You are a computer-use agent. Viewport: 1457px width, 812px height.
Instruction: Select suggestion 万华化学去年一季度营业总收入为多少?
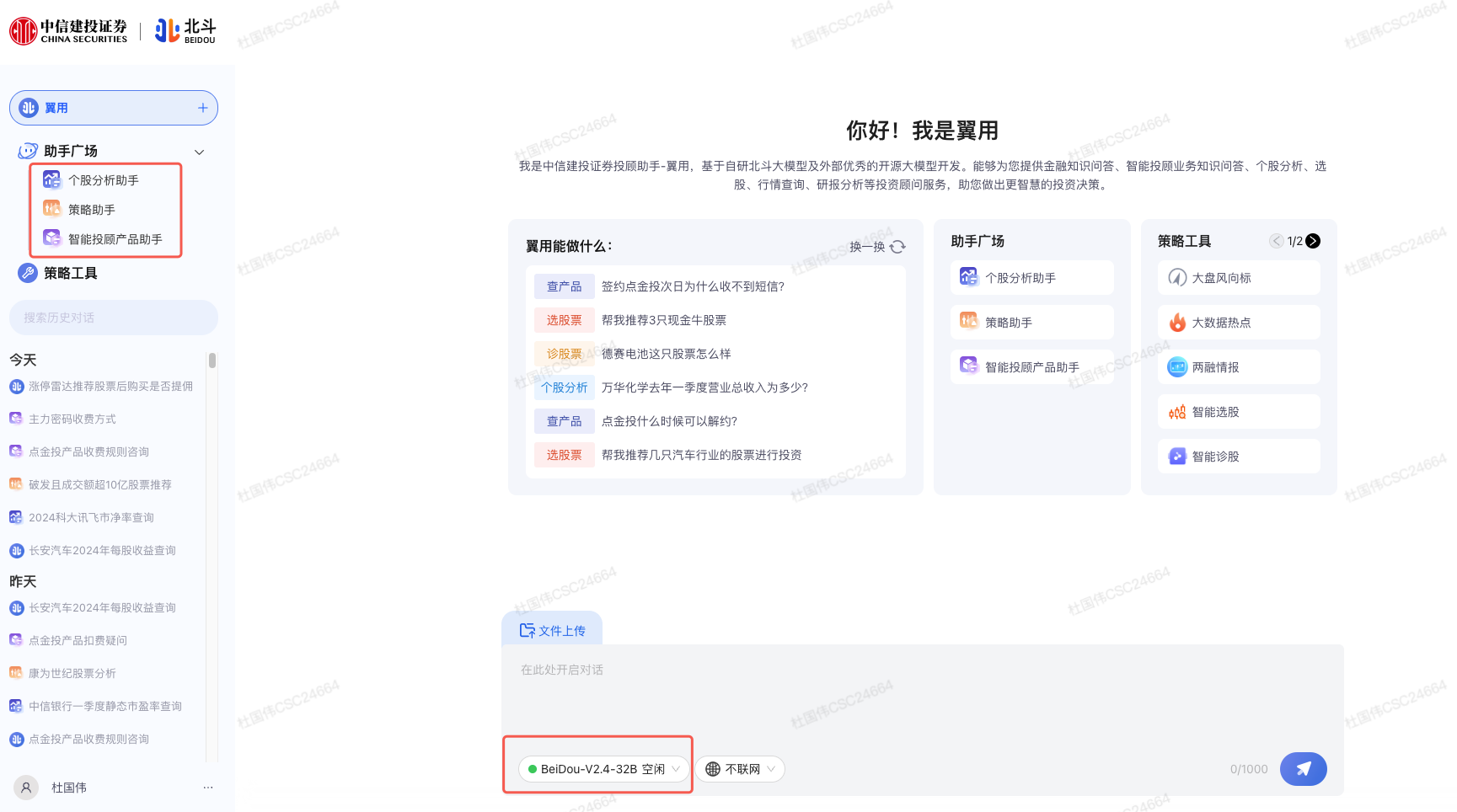(x=704, y=387)
